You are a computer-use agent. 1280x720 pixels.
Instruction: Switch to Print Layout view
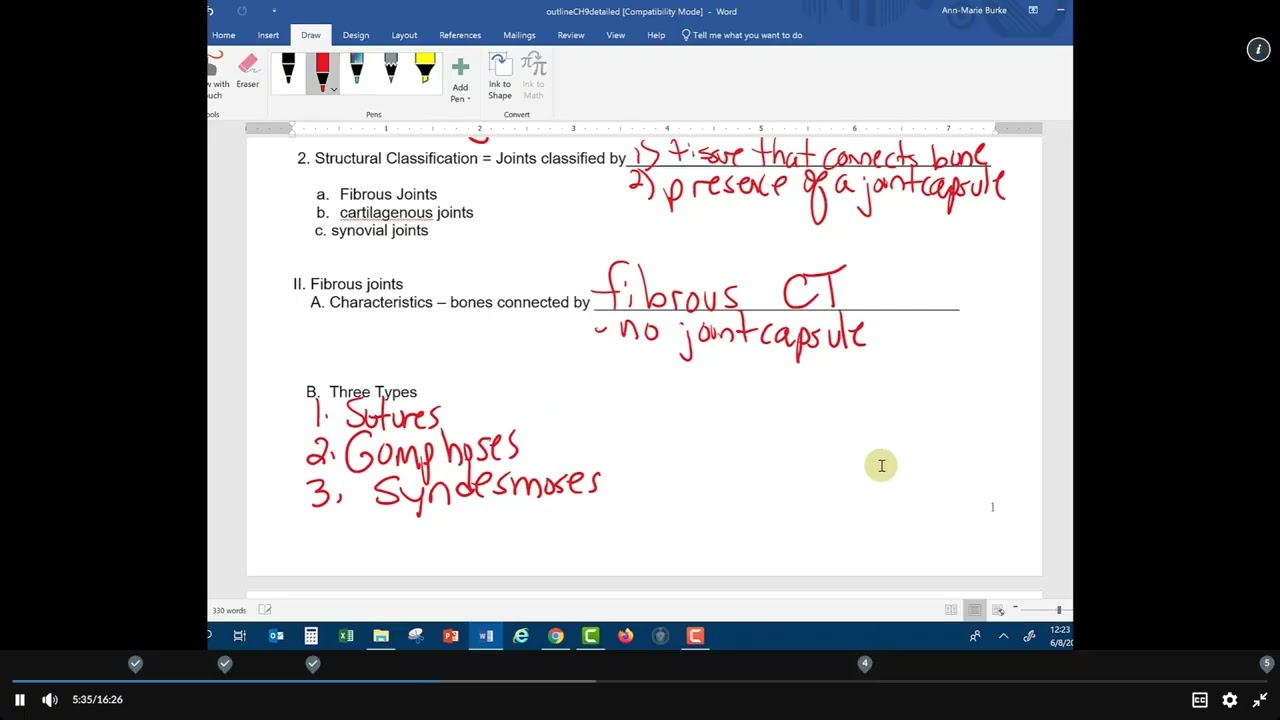coord(974,610)
